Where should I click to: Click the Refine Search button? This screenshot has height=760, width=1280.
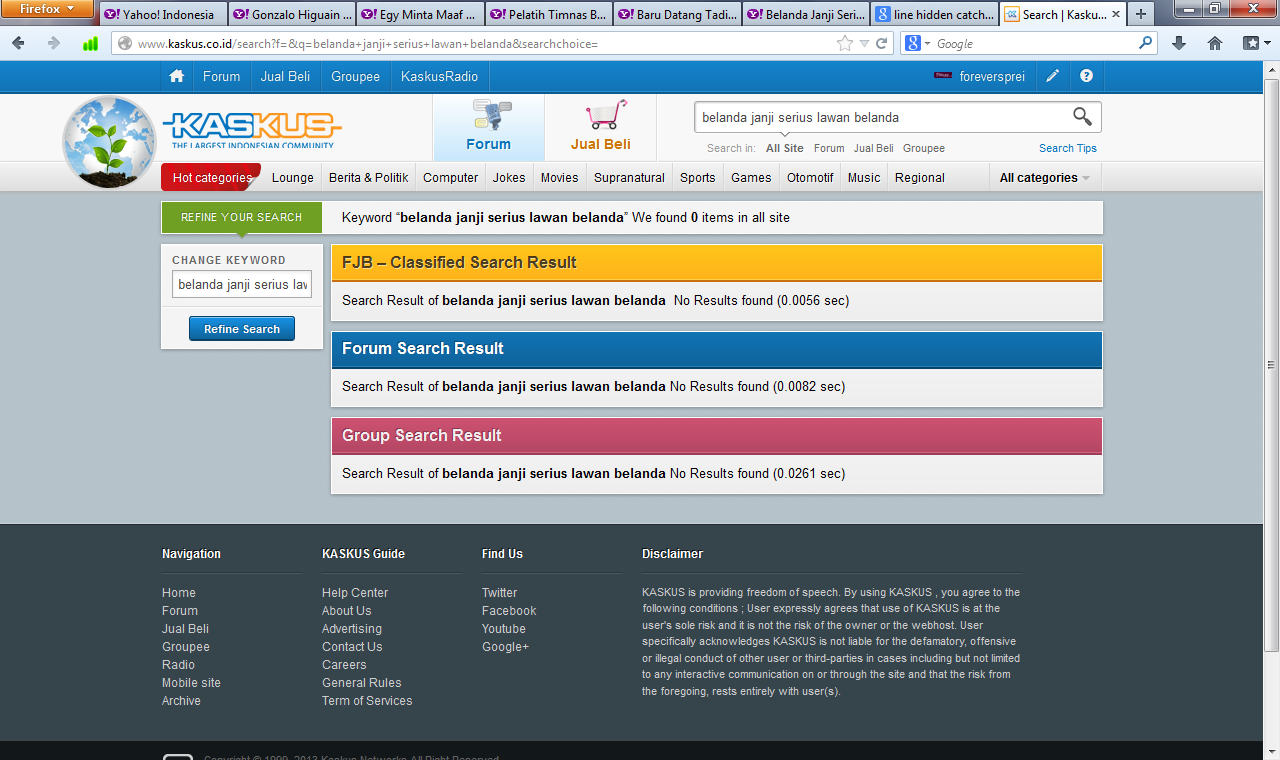point(242,329)
